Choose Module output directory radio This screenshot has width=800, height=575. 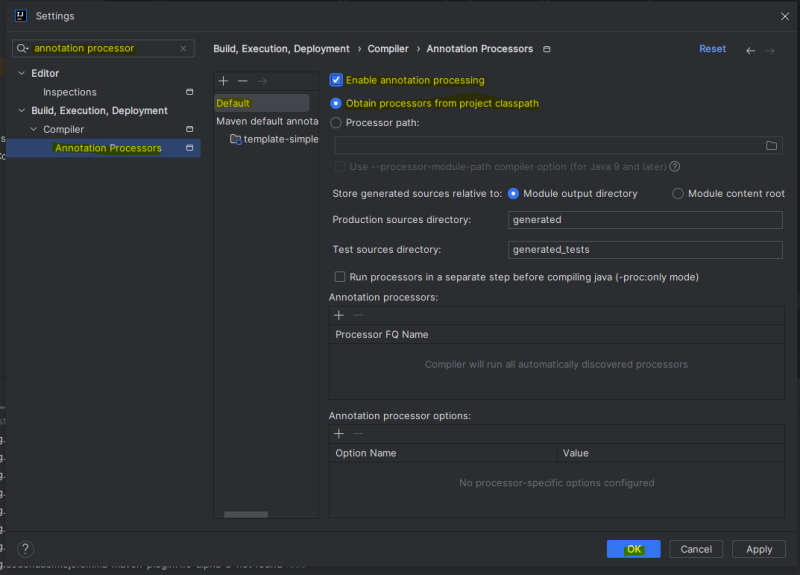[x=513, y=194]
